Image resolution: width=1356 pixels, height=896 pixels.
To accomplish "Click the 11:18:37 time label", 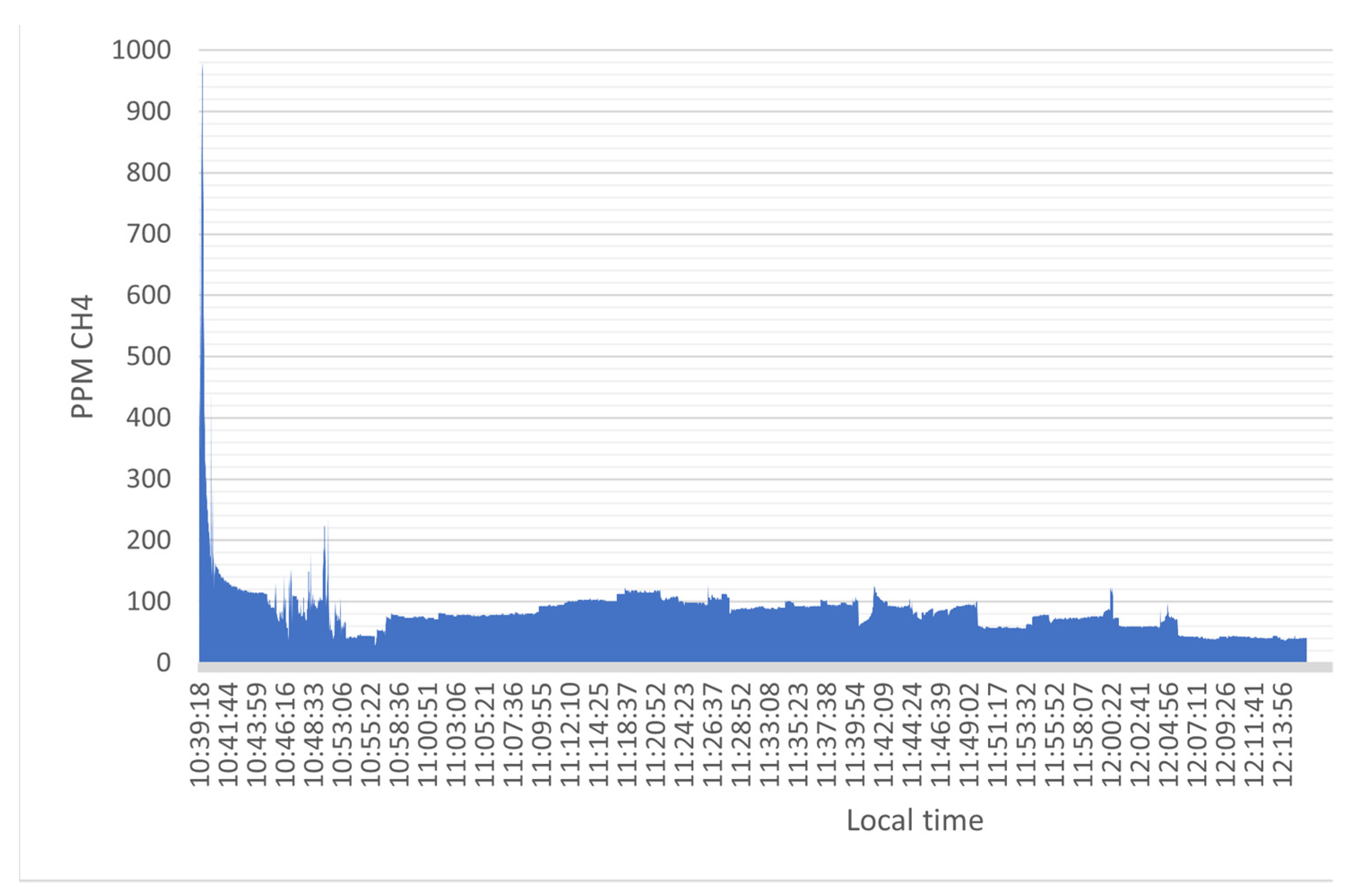I will [x=628, y=734].
